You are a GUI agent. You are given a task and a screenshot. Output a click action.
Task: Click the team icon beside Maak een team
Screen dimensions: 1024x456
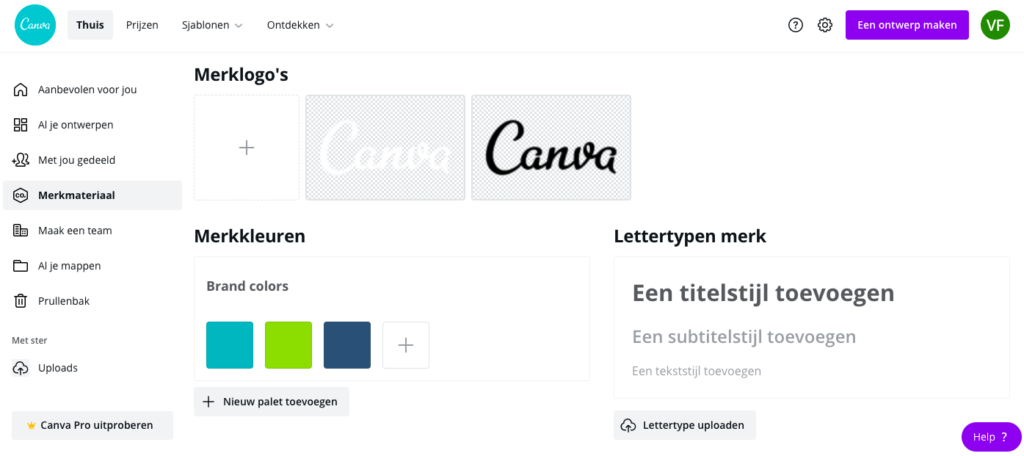[21, 231]
